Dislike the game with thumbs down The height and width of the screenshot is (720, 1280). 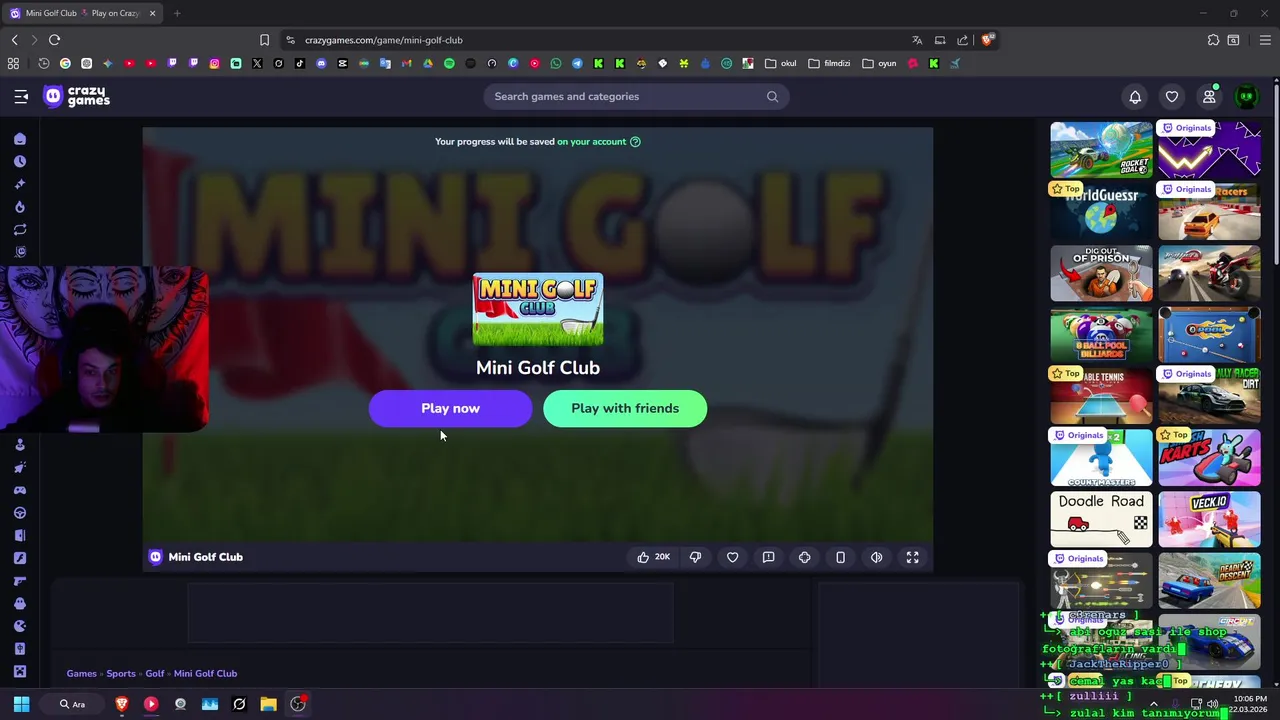[x=695, y=557]
